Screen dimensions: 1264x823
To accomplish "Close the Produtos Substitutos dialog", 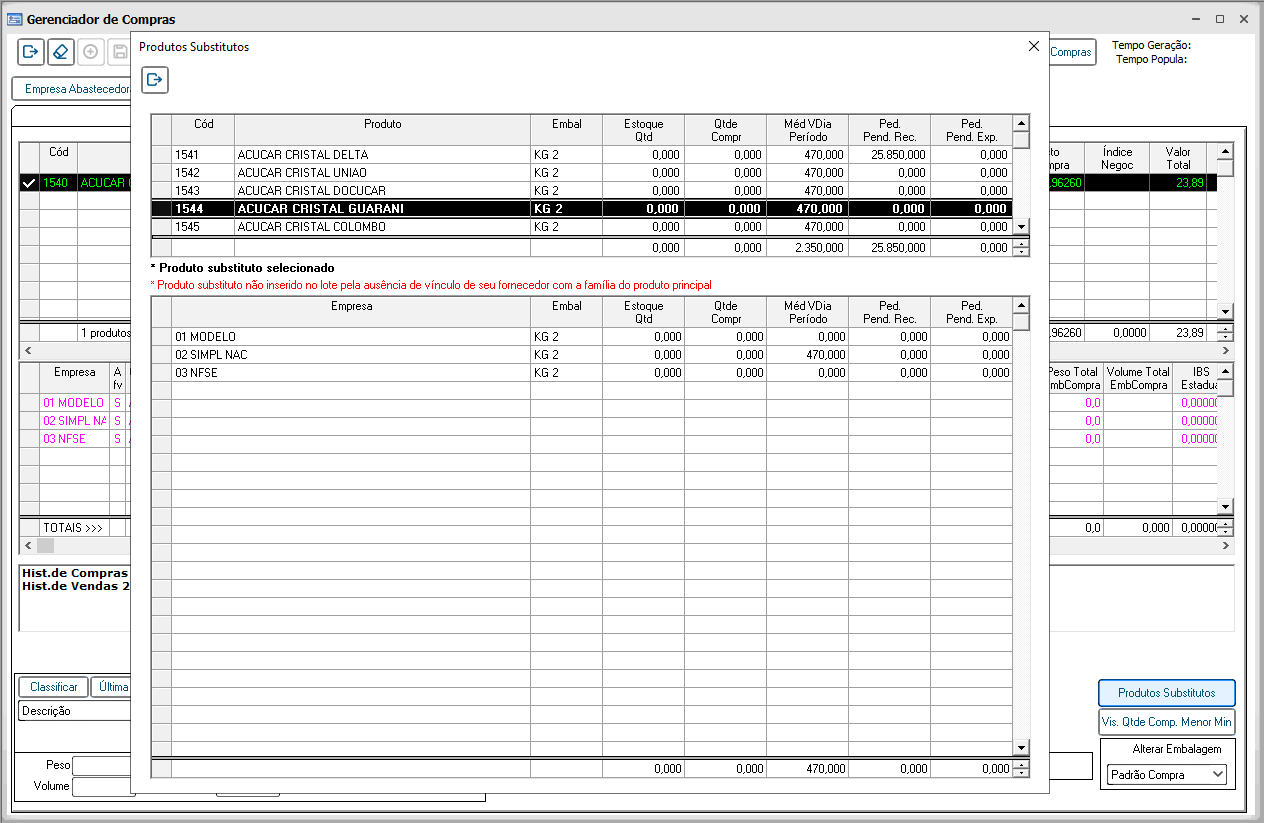I will coord(1034,46).
